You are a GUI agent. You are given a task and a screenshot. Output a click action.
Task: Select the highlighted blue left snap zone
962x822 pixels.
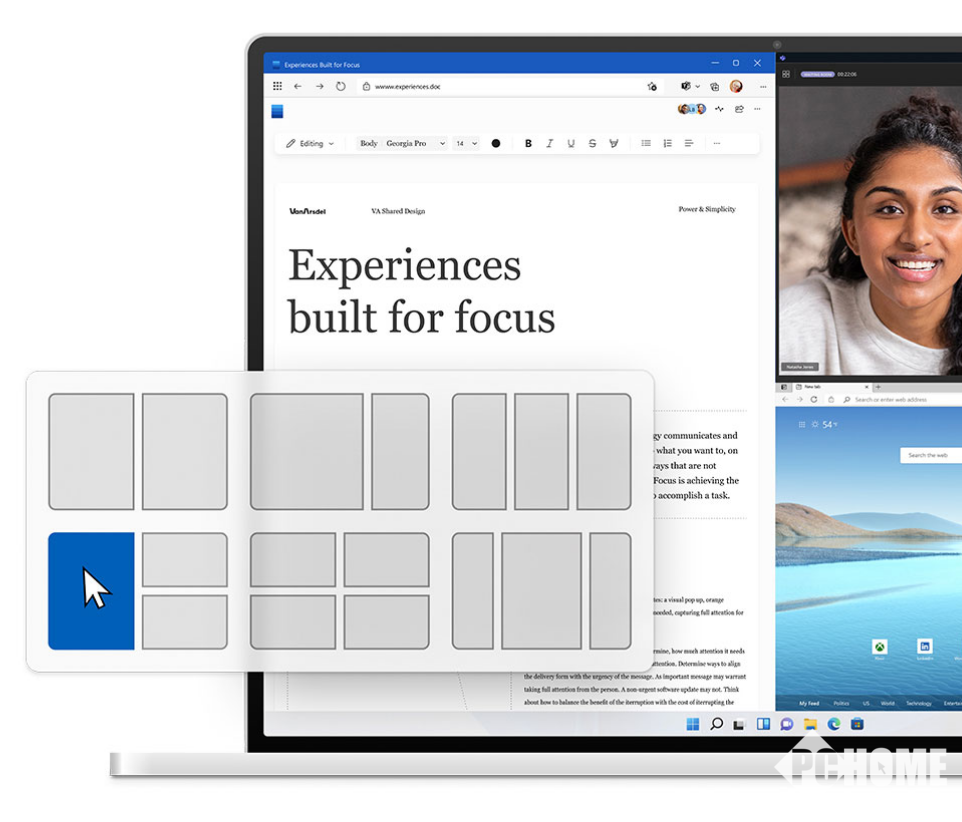coord(91,591)
